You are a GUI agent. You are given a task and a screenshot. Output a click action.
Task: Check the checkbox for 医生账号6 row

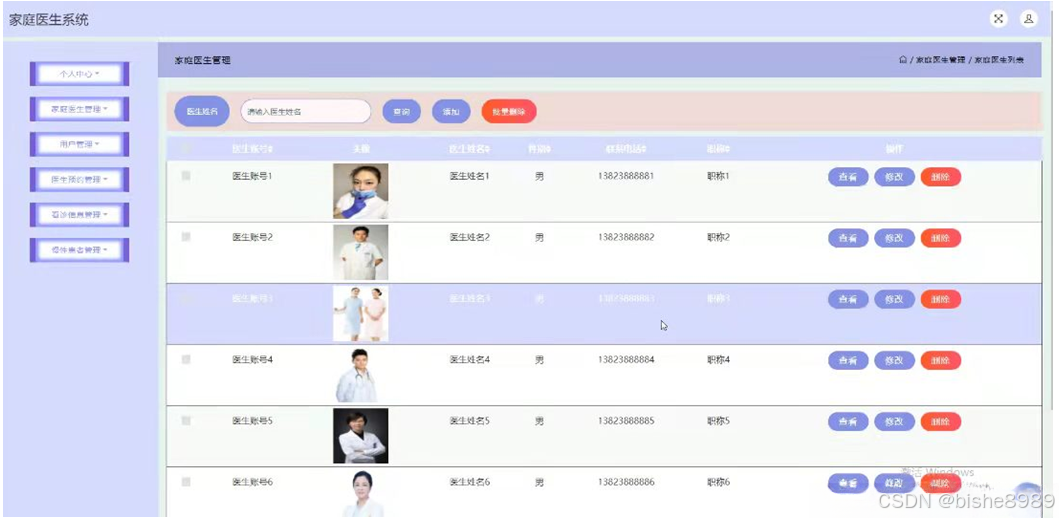click(x=186, y=482)
